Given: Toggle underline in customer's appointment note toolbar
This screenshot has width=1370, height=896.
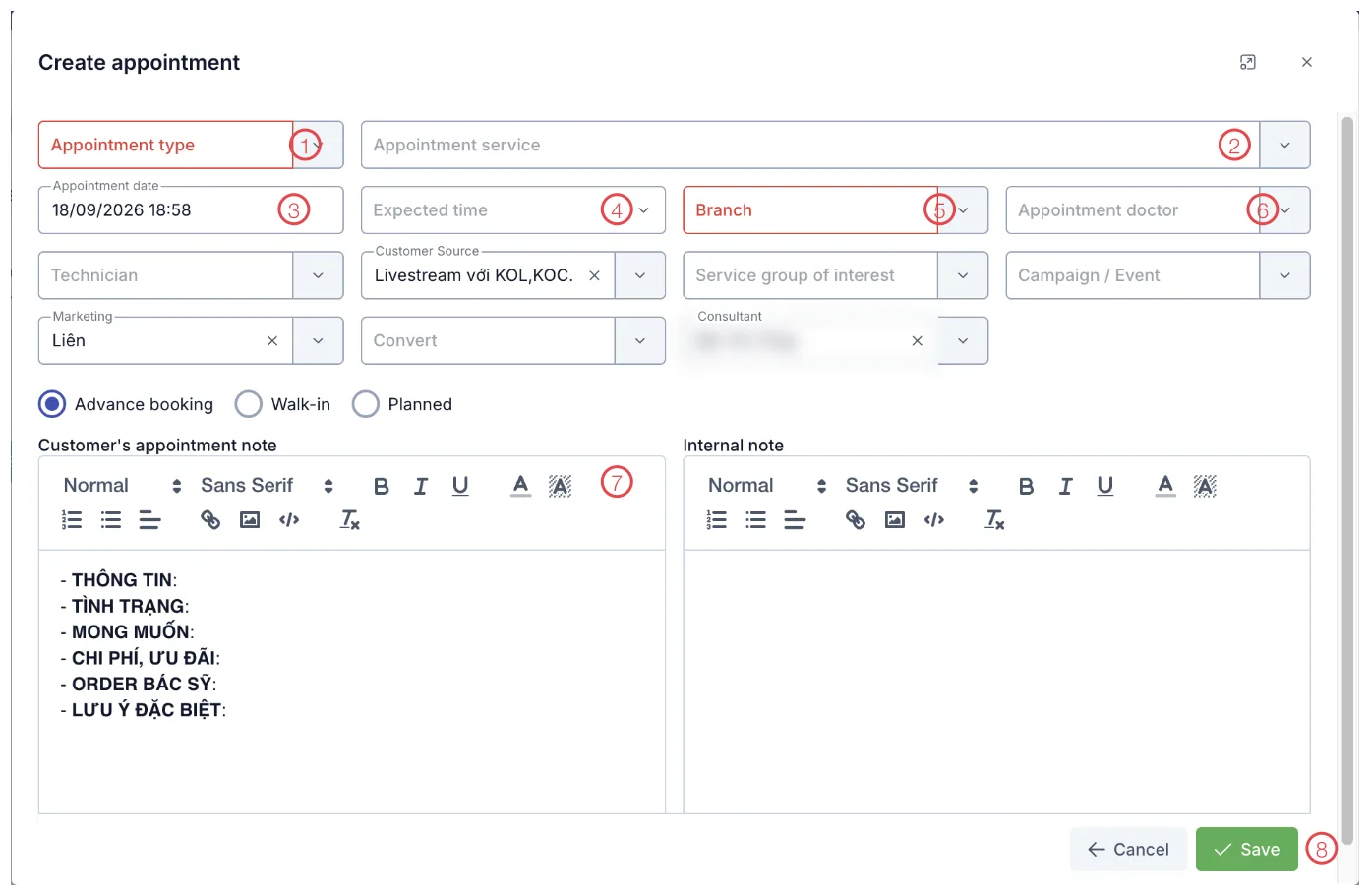Looking at the screenshot, I should point(460,486).
